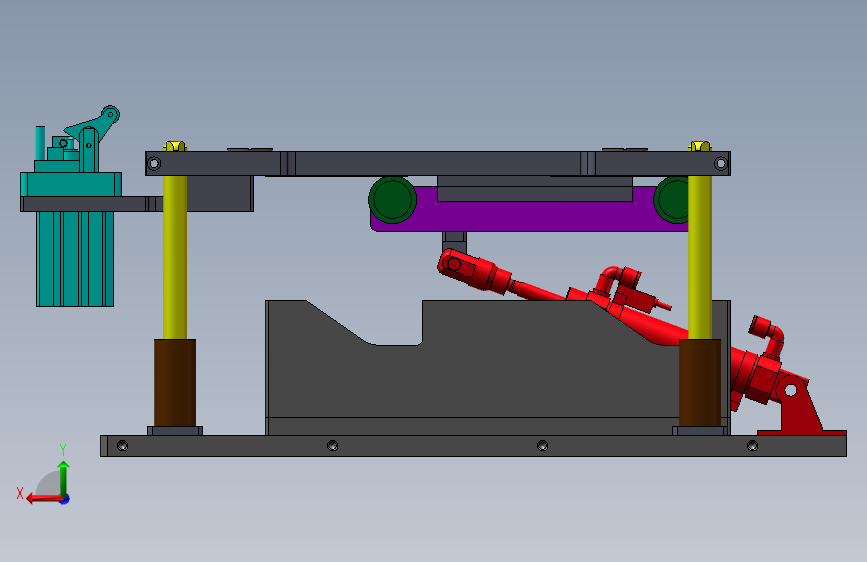Select the teal ribbed cylinder body

(x=75, y=259)
